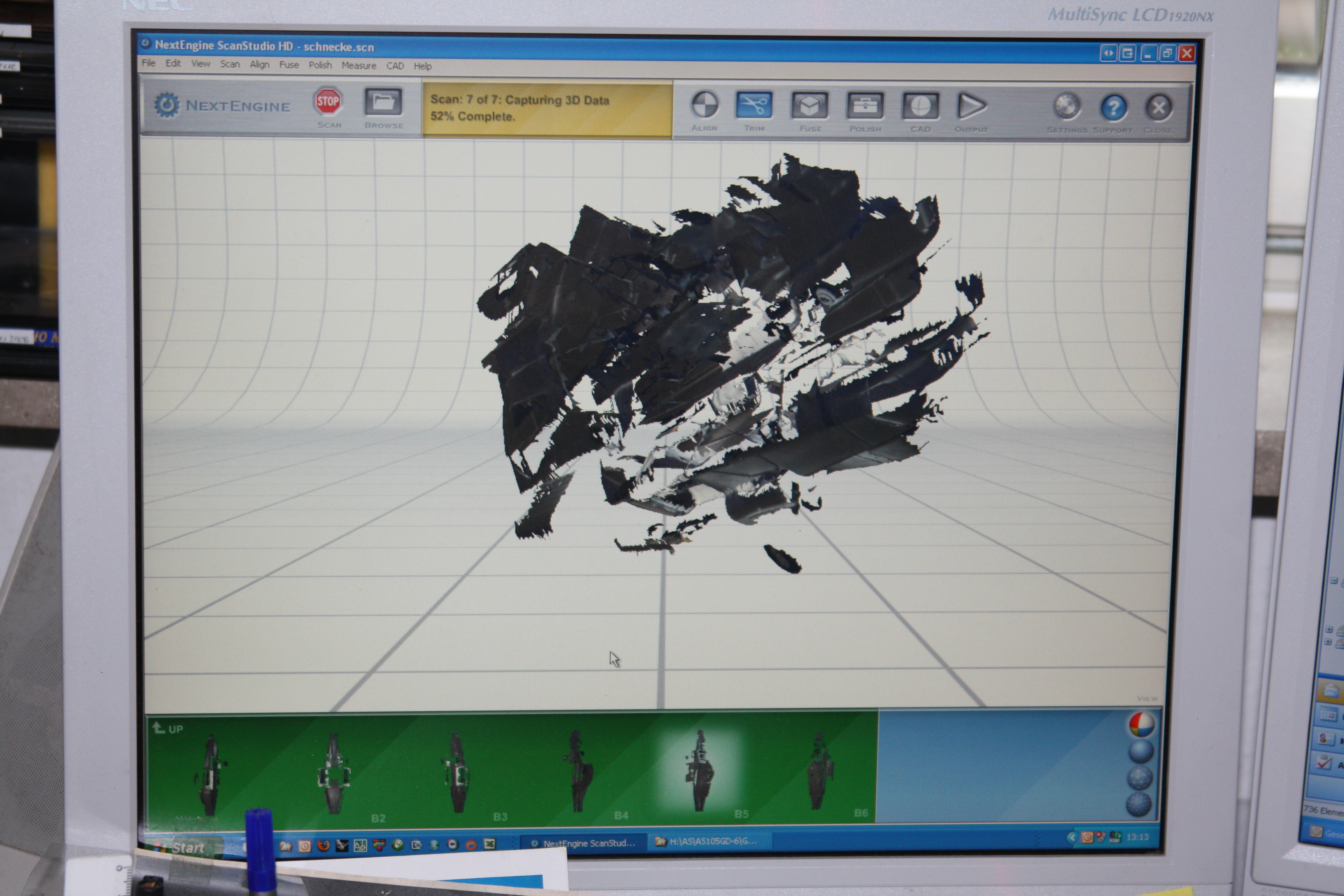Open Support help icon
The width and height of the screenshot is (1344, 896).
[1113, 107]
